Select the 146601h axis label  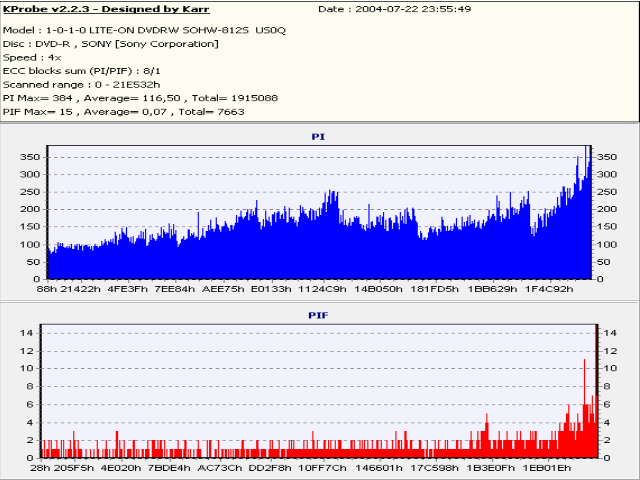click(x=378, y=468)
